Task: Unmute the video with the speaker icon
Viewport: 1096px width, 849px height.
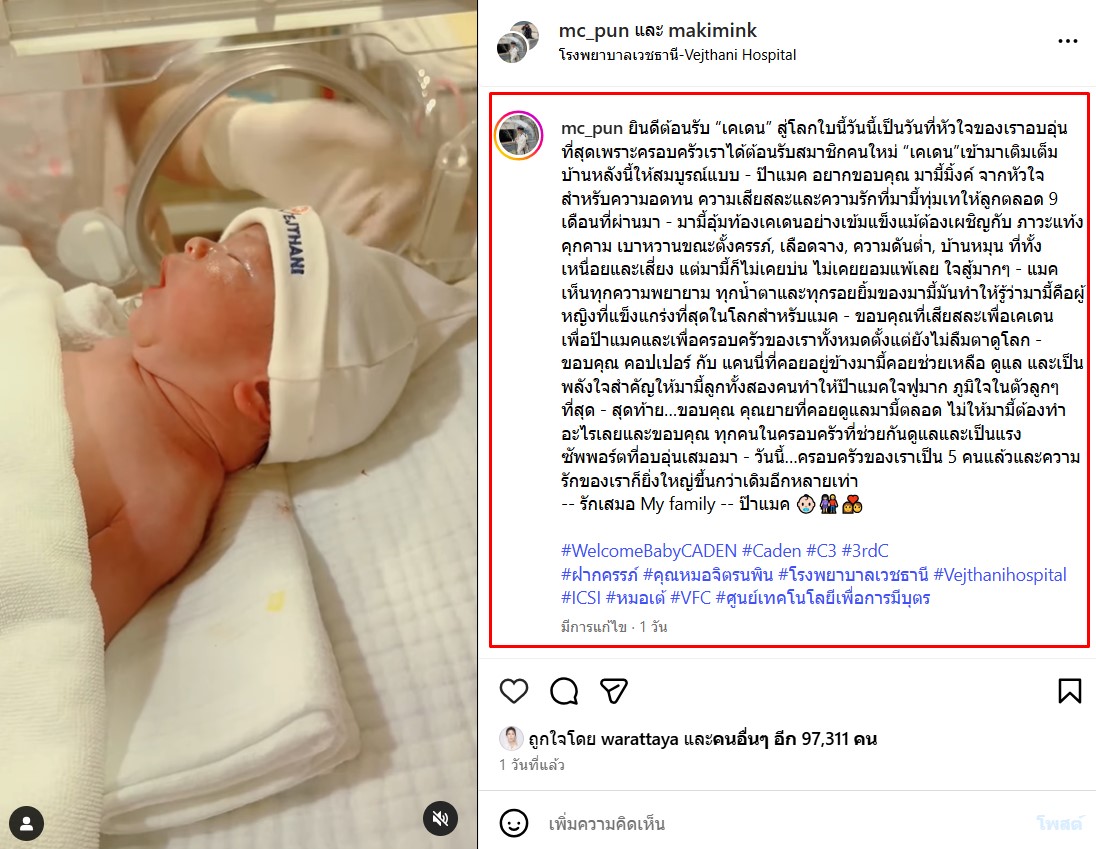Action: (x=440, y=818)
